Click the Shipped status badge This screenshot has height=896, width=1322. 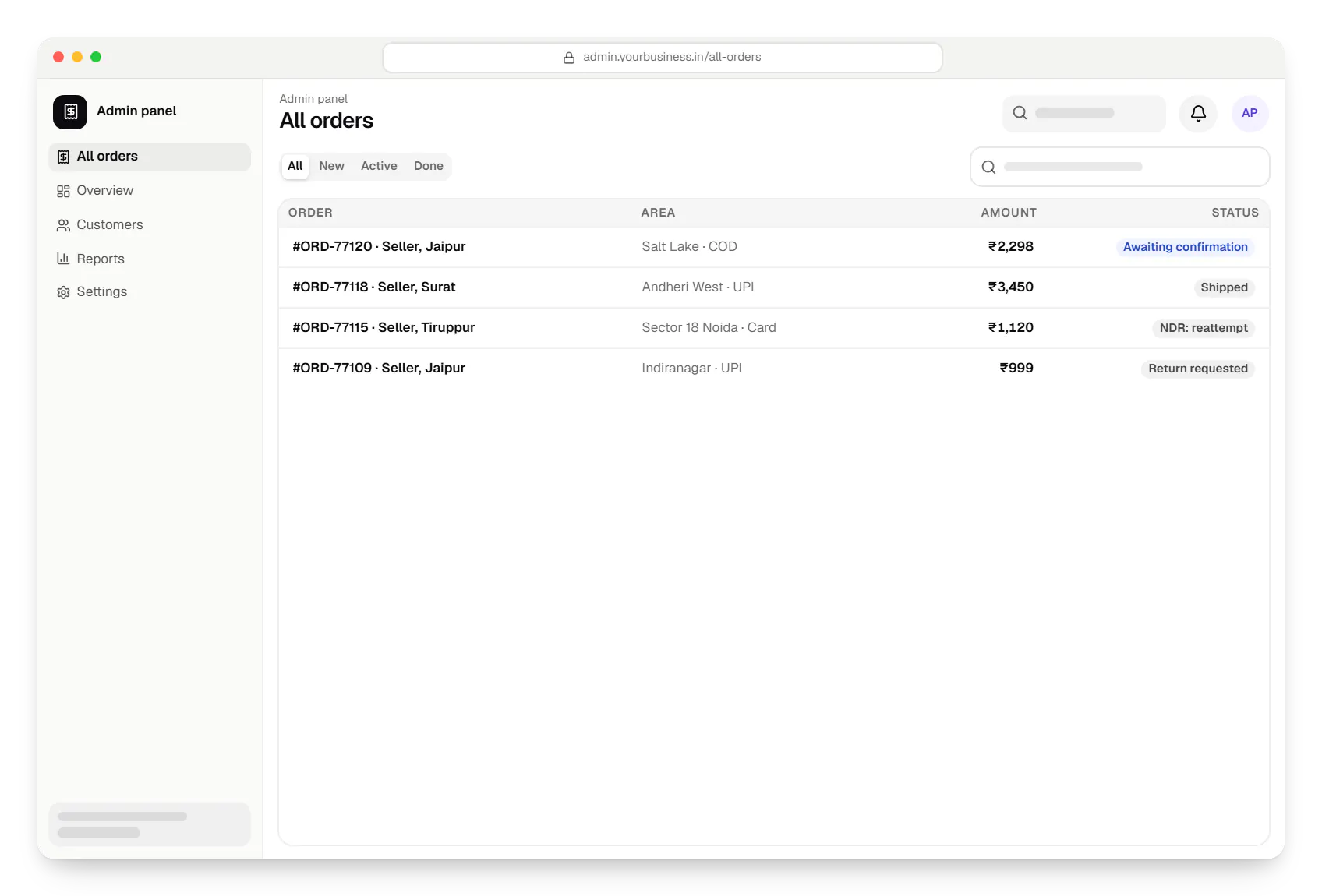coord(1224,287)
